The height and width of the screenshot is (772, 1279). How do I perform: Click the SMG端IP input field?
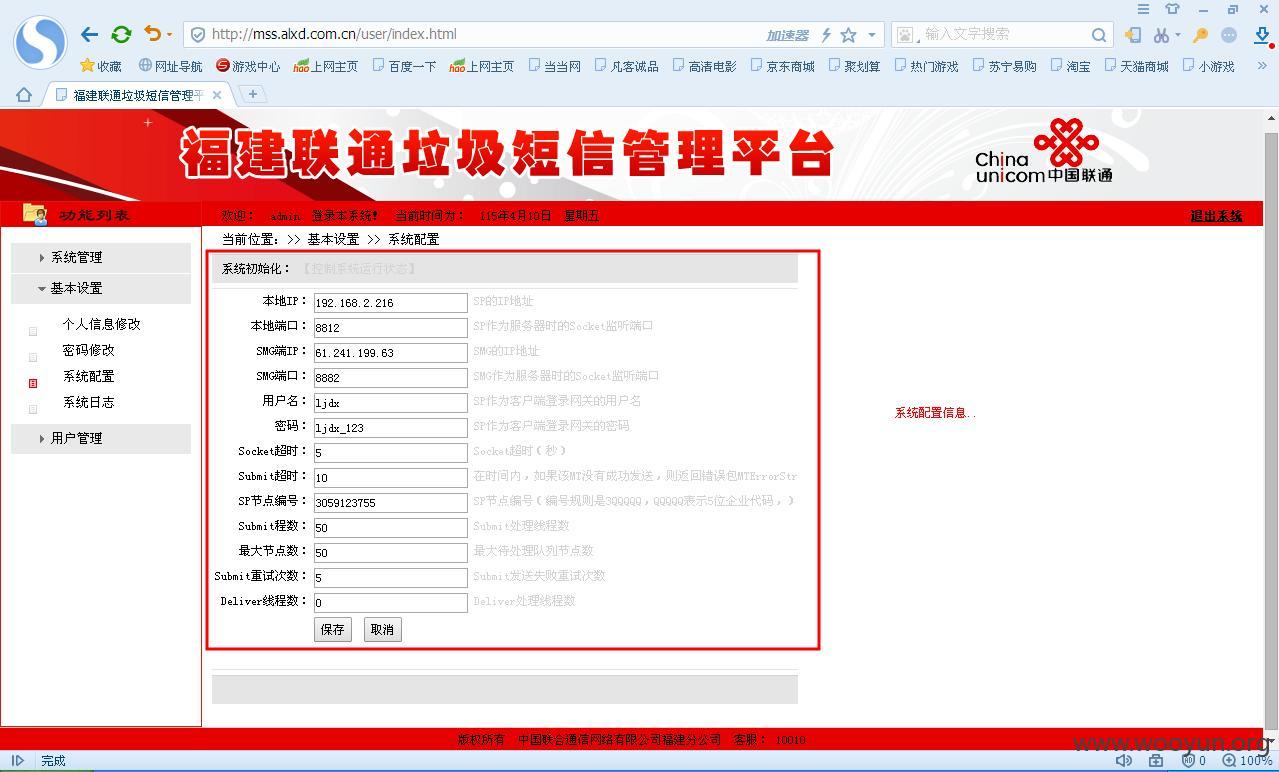[x=391, y=352]
